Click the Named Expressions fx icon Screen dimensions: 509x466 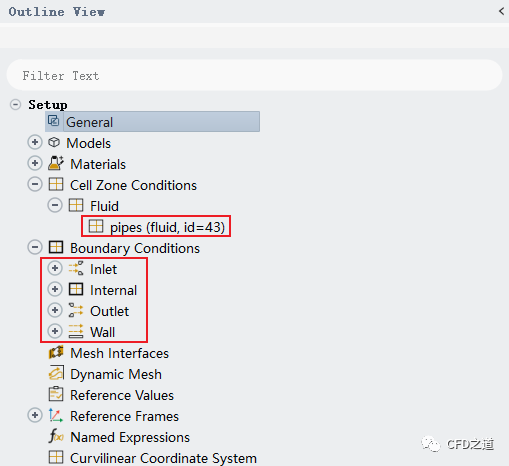pyautogui.click(x=56, y=436)
